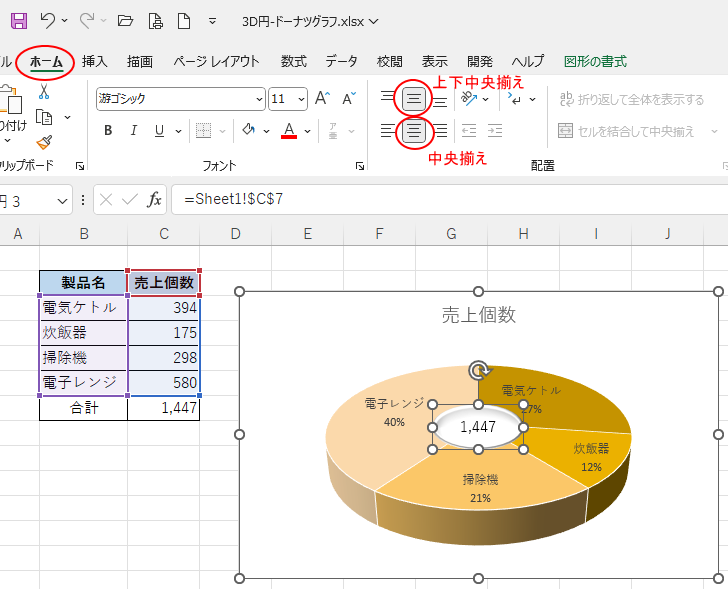Screen dimensions: 728x589
Task: Customize the quick access toolbar dropdown
Action: 212,21
